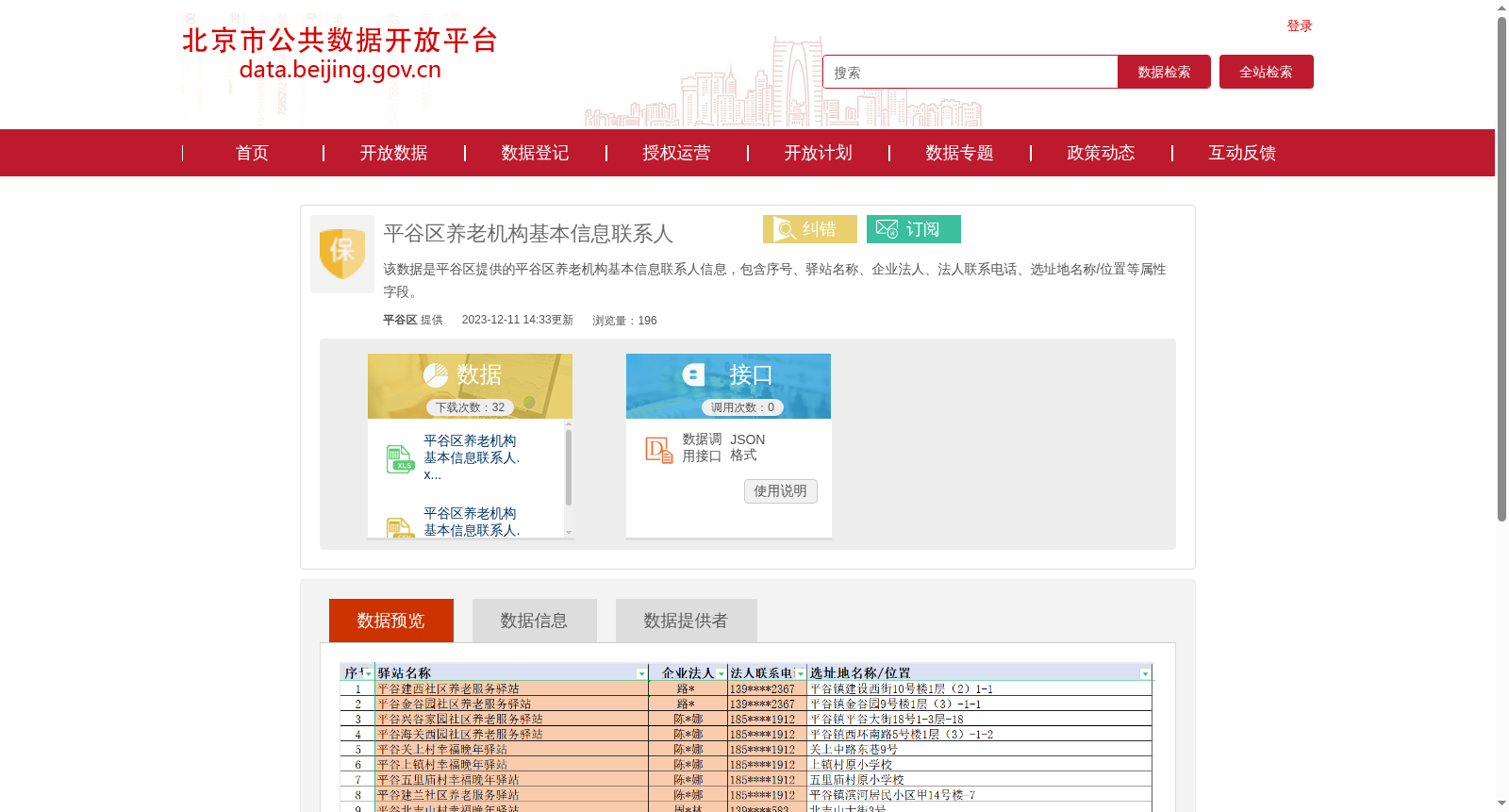The width and height of the screenshot is (1509, 812).
Task: Open first 平谷区养老机构基本信息联系人 file link
Action: click(x=472, y=457)
